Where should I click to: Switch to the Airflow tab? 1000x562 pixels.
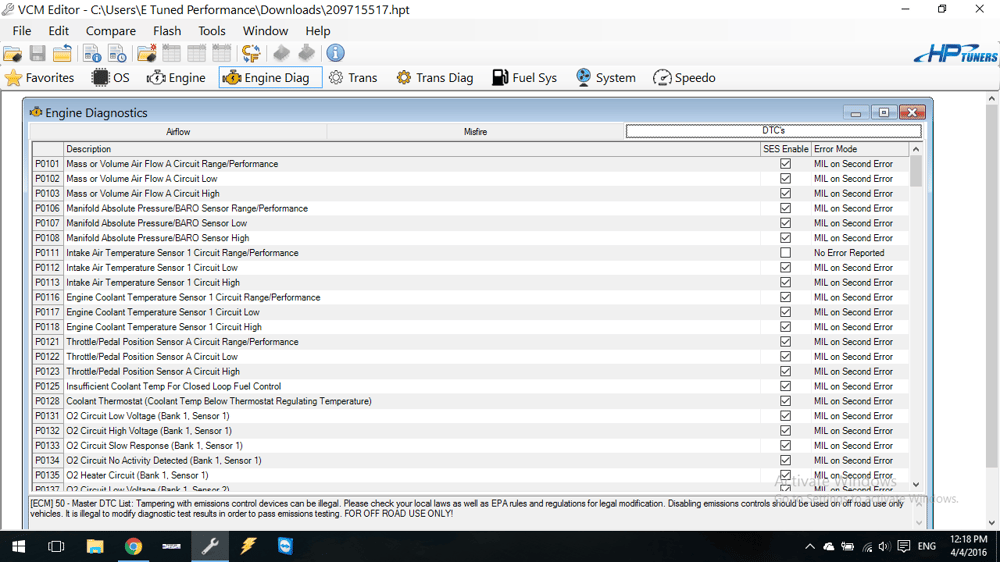(178, 132)
